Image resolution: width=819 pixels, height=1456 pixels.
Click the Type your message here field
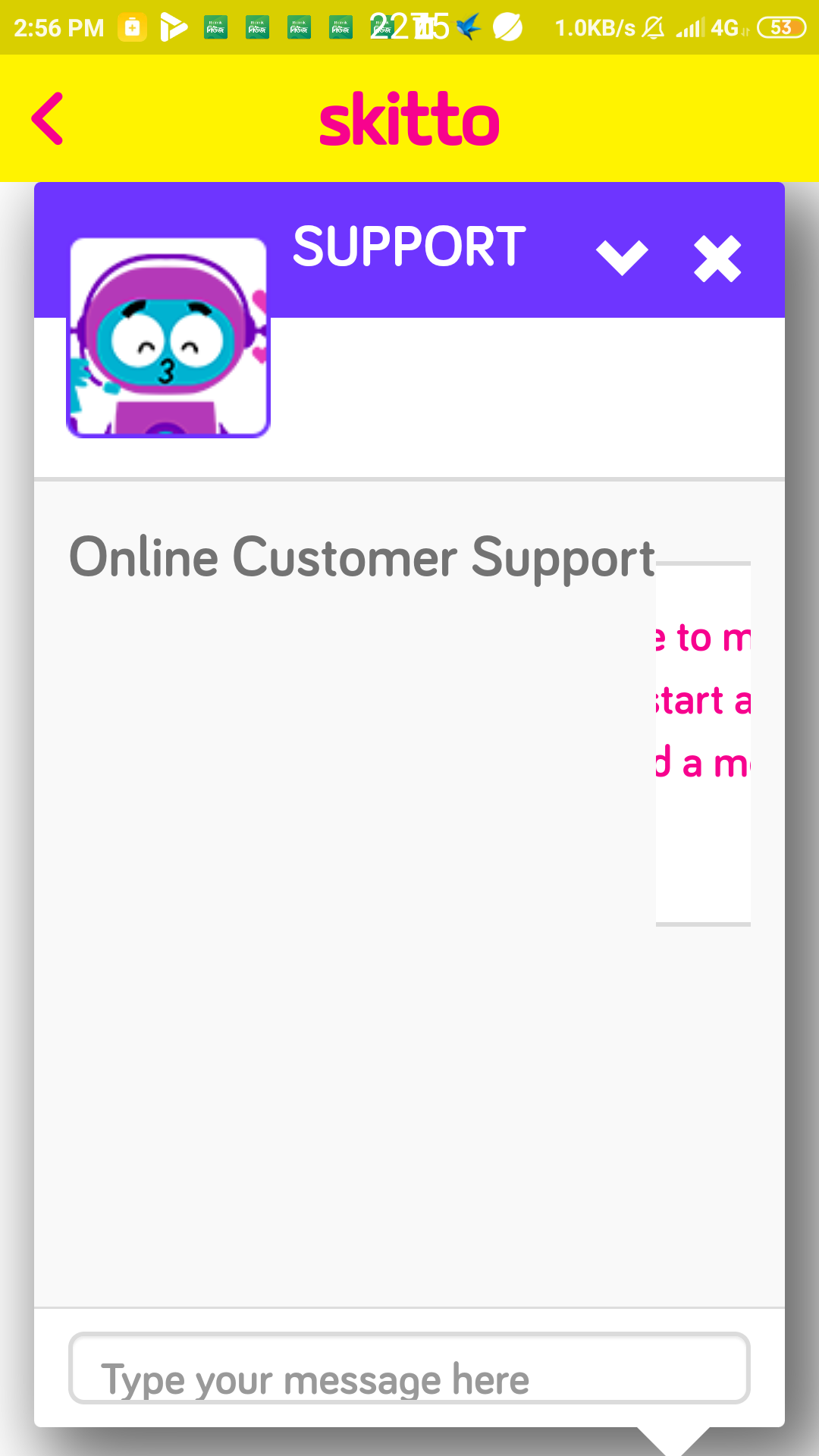click(x=409, y=1368)
